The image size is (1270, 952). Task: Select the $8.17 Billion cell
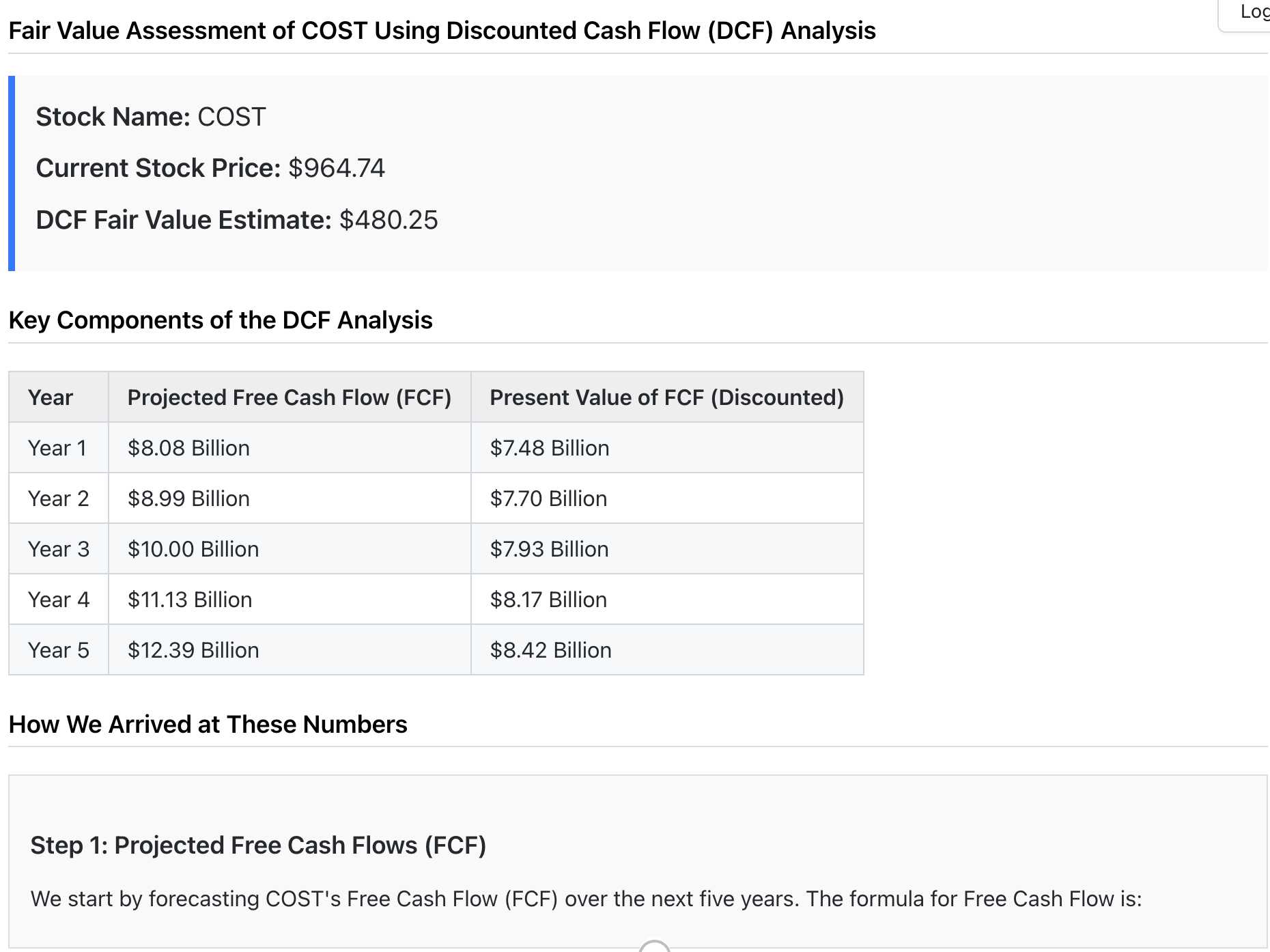[x=667, y=600]
